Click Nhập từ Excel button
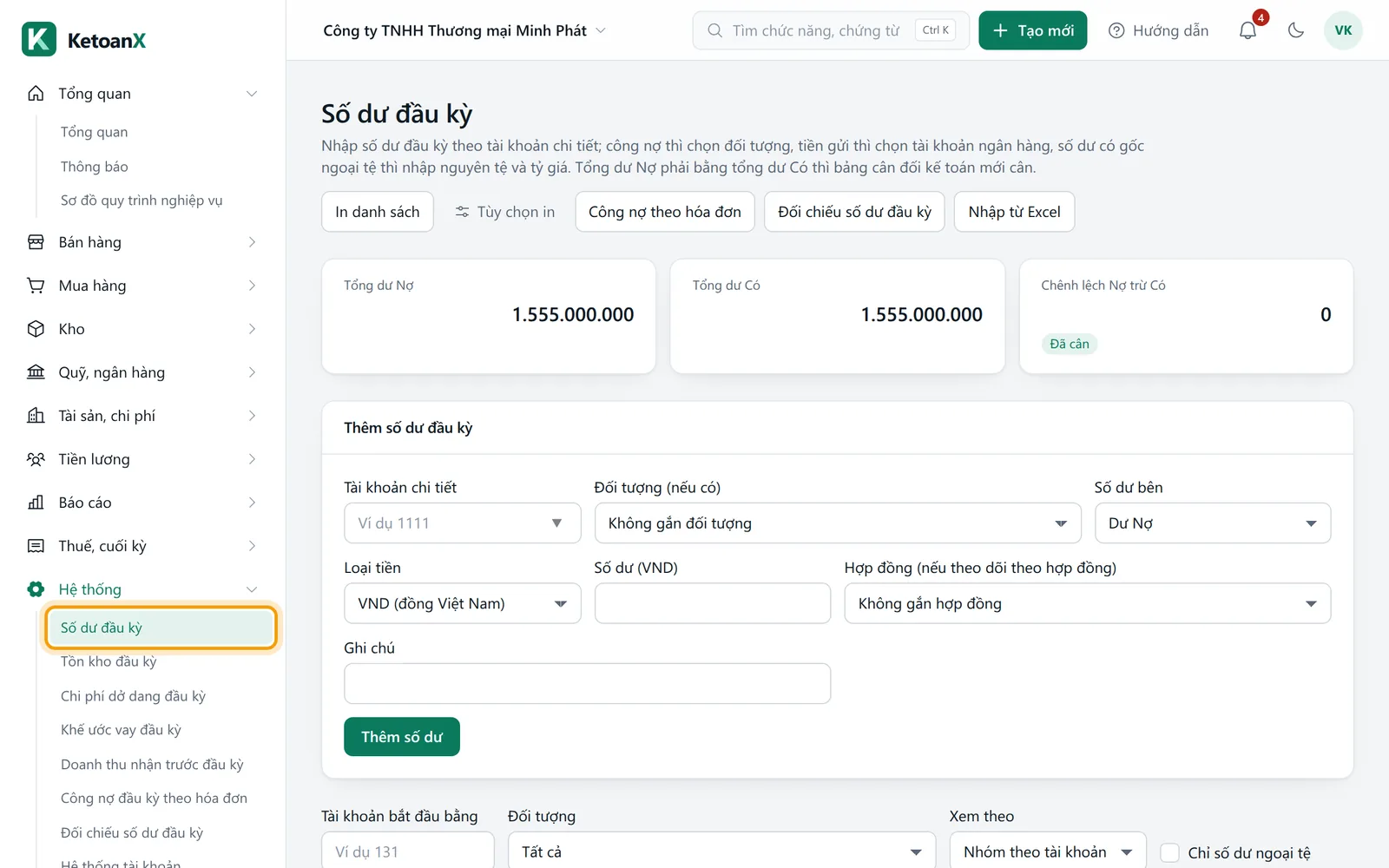The height and width of the screenshot is (868, 1389). point(1014,212)
